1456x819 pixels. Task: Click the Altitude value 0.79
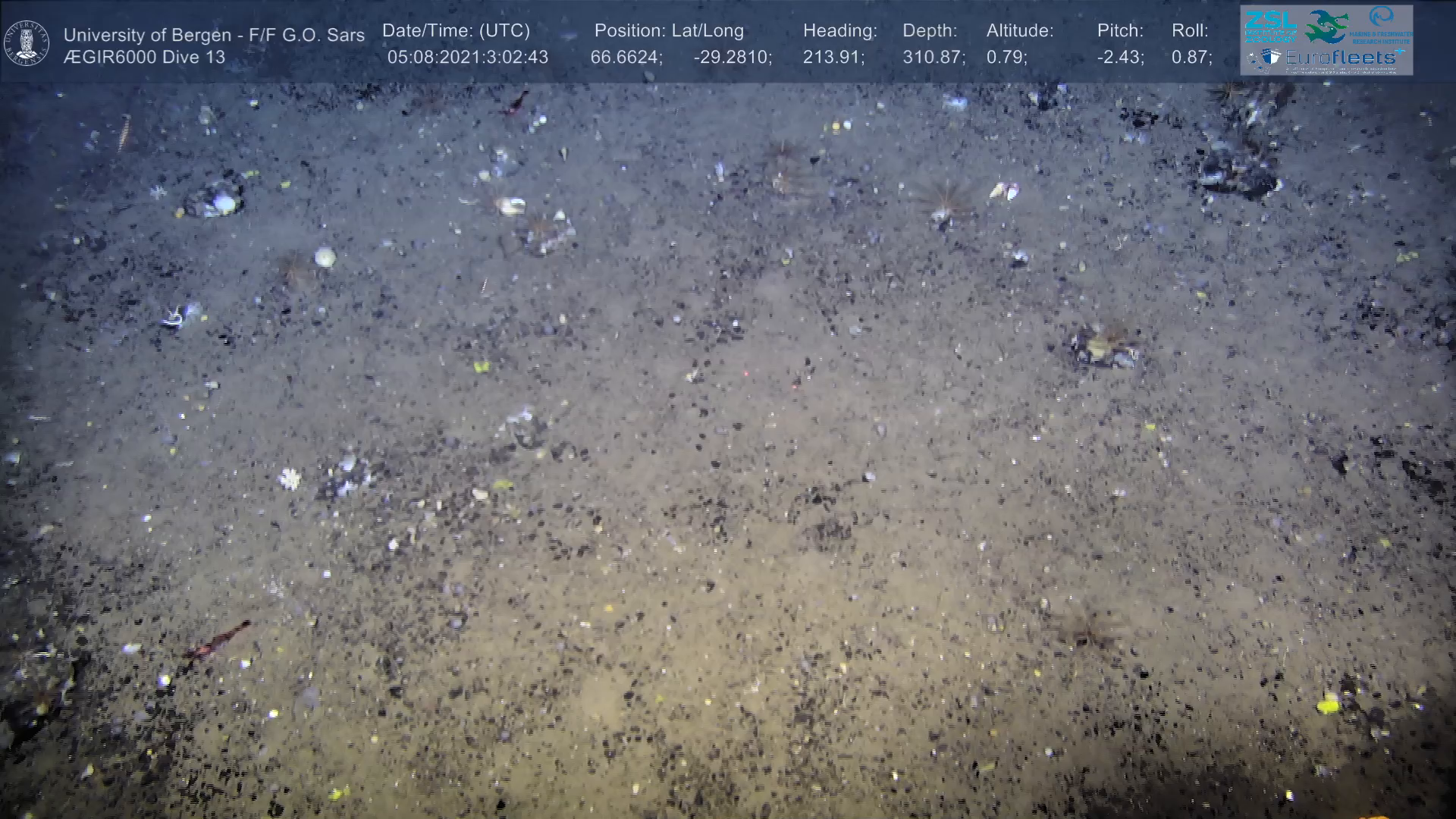tap(1006, 57)
